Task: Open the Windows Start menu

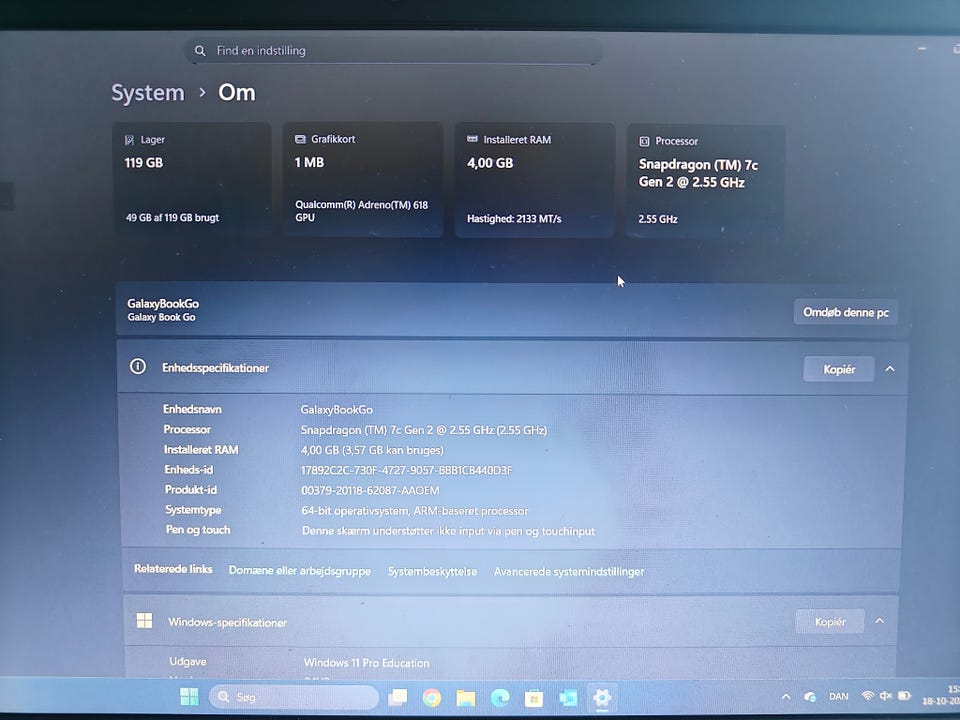Action: pos(189,697)
